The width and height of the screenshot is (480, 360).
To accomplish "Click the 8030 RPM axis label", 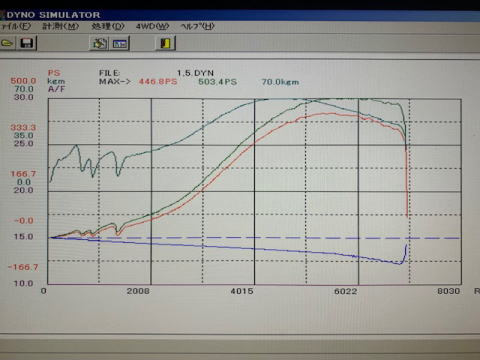I will point(449,291).
